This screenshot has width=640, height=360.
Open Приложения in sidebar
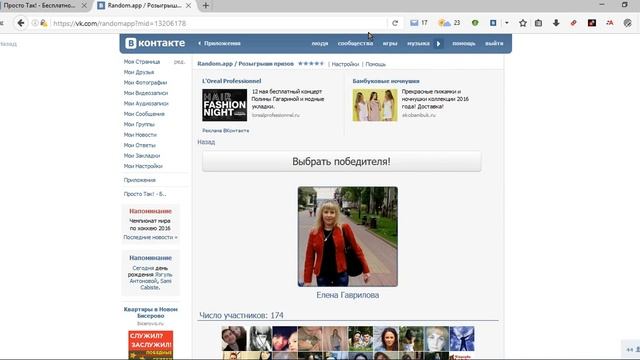point(140,180)
